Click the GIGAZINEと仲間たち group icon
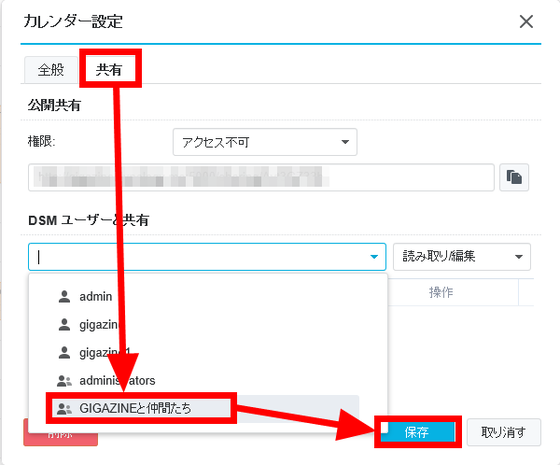The width and height of the screenshot is (560, 465). 64,409
